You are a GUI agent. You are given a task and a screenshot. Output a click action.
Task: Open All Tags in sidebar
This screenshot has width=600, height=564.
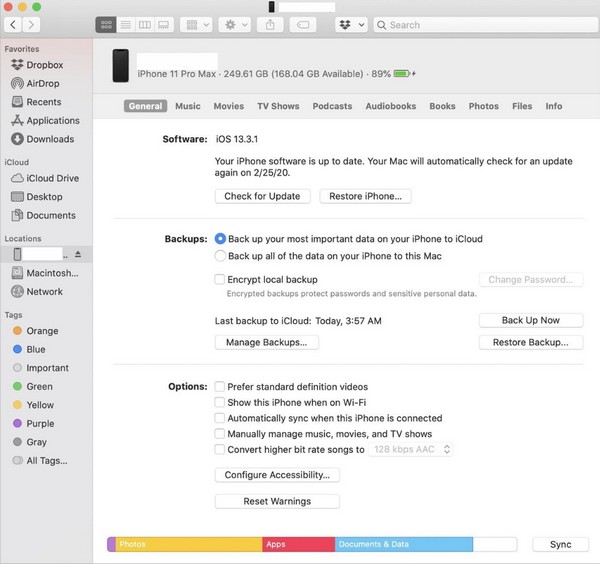(40, 461)
